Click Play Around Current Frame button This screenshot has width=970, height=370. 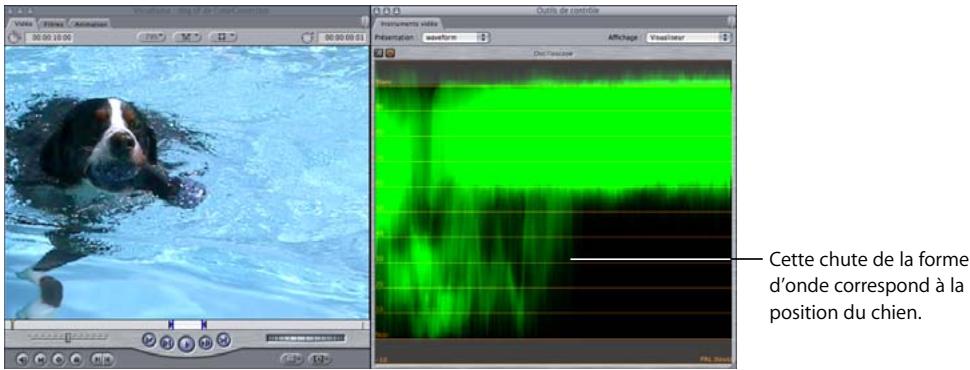(206, 342)
